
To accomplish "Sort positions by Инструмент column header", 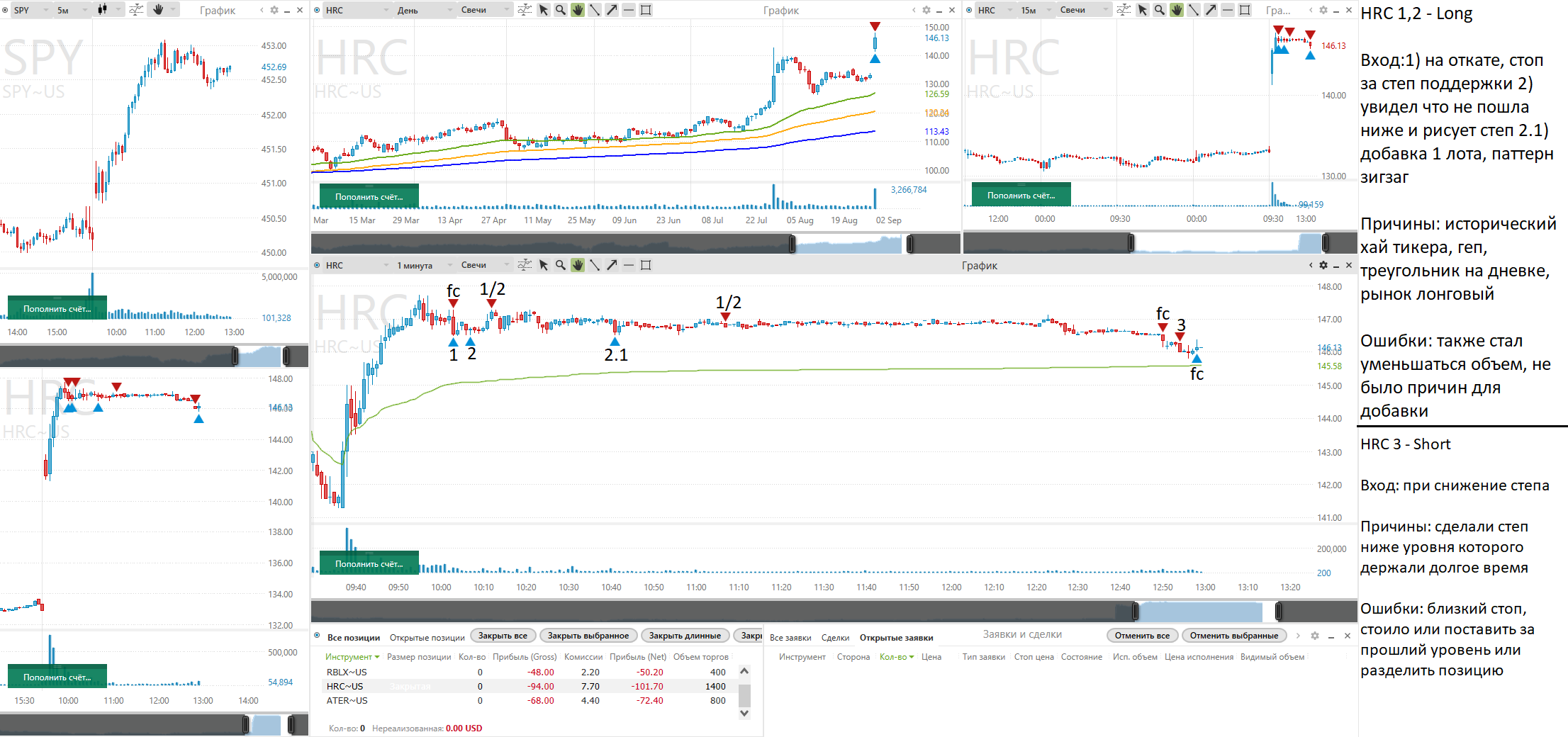I will pyautogui.click(x=352, y=657).
